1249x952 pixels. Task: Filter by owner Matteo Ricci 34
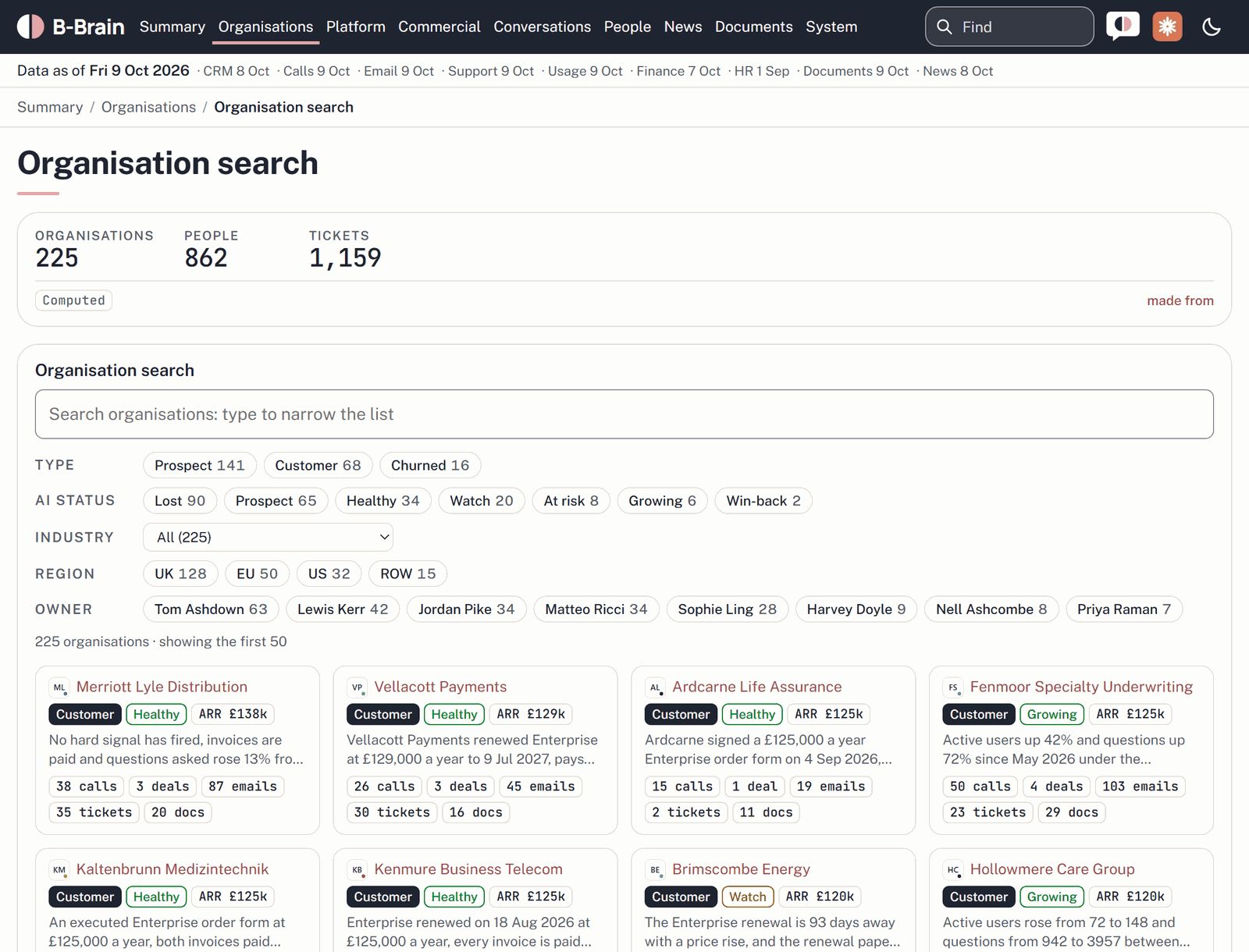tap(596, 609)
